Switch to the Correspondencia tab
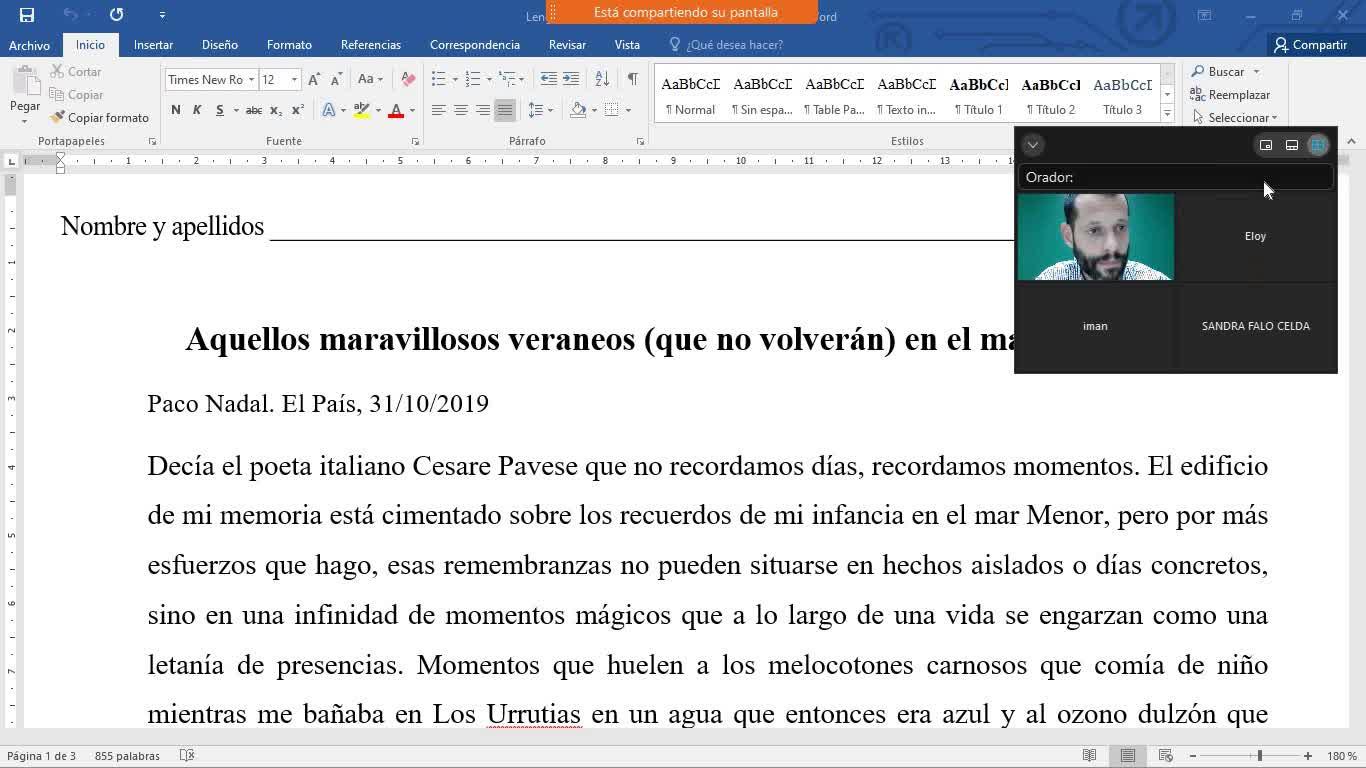Viewport: 1366px width, 768px height. point(474,45)
